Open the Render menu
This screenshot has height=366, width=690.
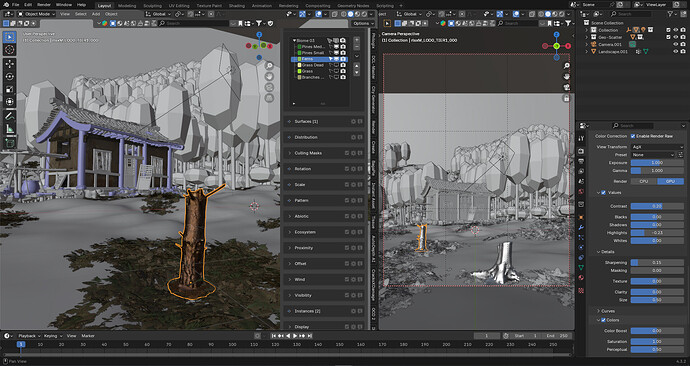44,5
